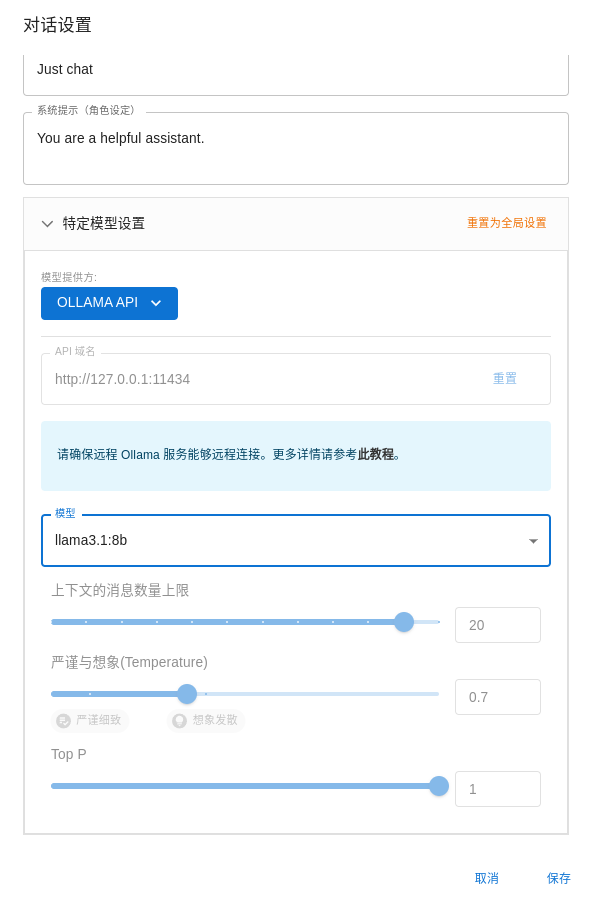Screen dimensions: 592x899
Task: Click the 上下文的消息数量上限 slider handle
Action: point(404,622)
